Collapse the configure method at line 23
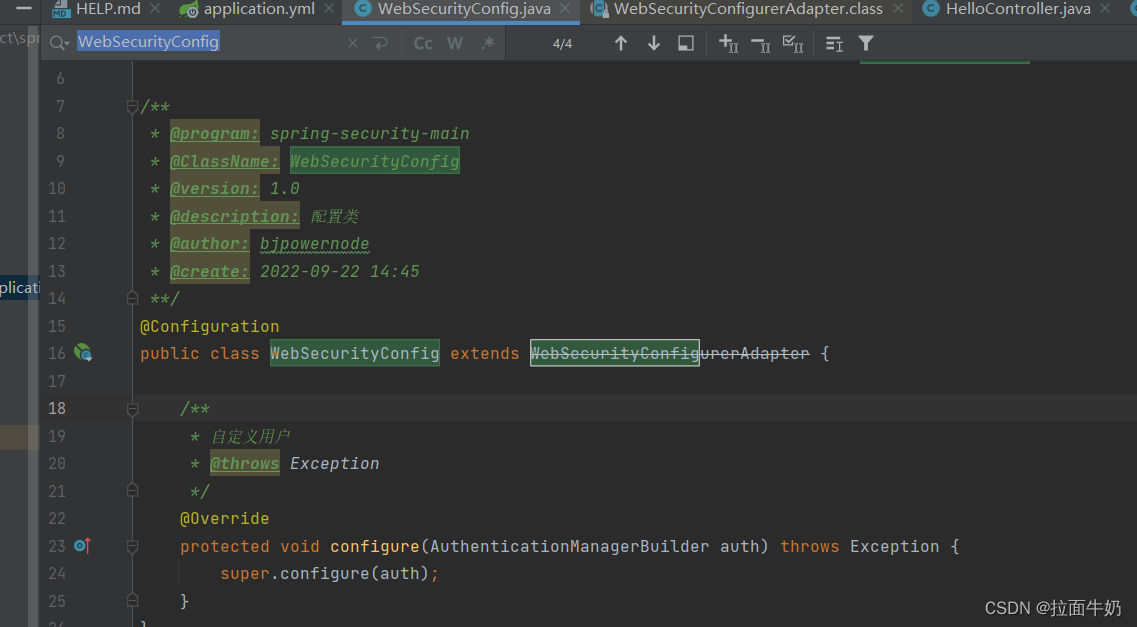The width and height of the screenshot is (1137, 627). [132, 546]
